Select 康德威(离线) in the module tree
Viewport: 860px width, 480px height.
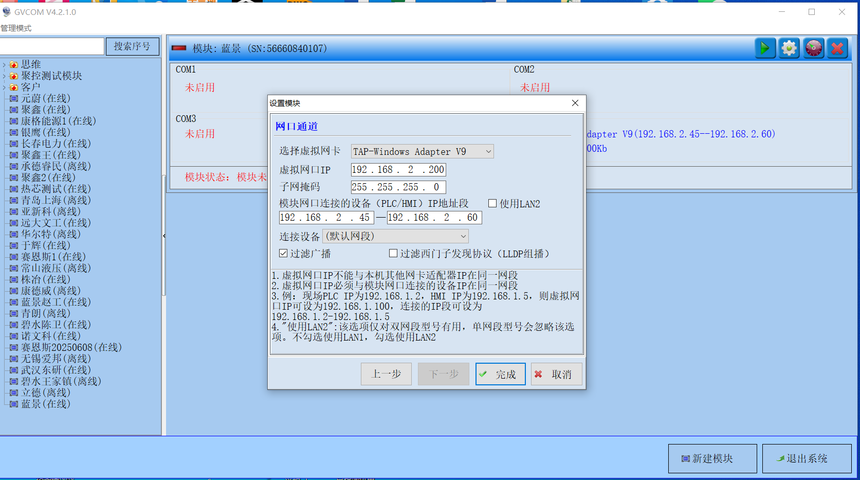tap(50, 291)
